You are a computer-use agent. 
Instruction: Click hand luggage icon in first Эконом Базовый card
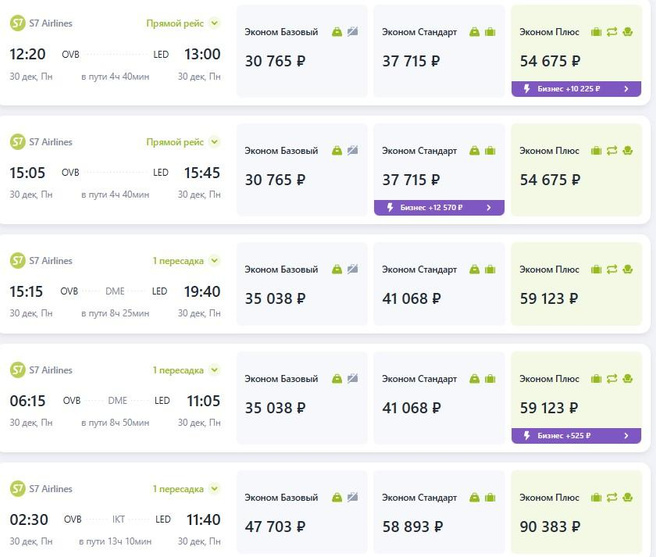[338, 33]
